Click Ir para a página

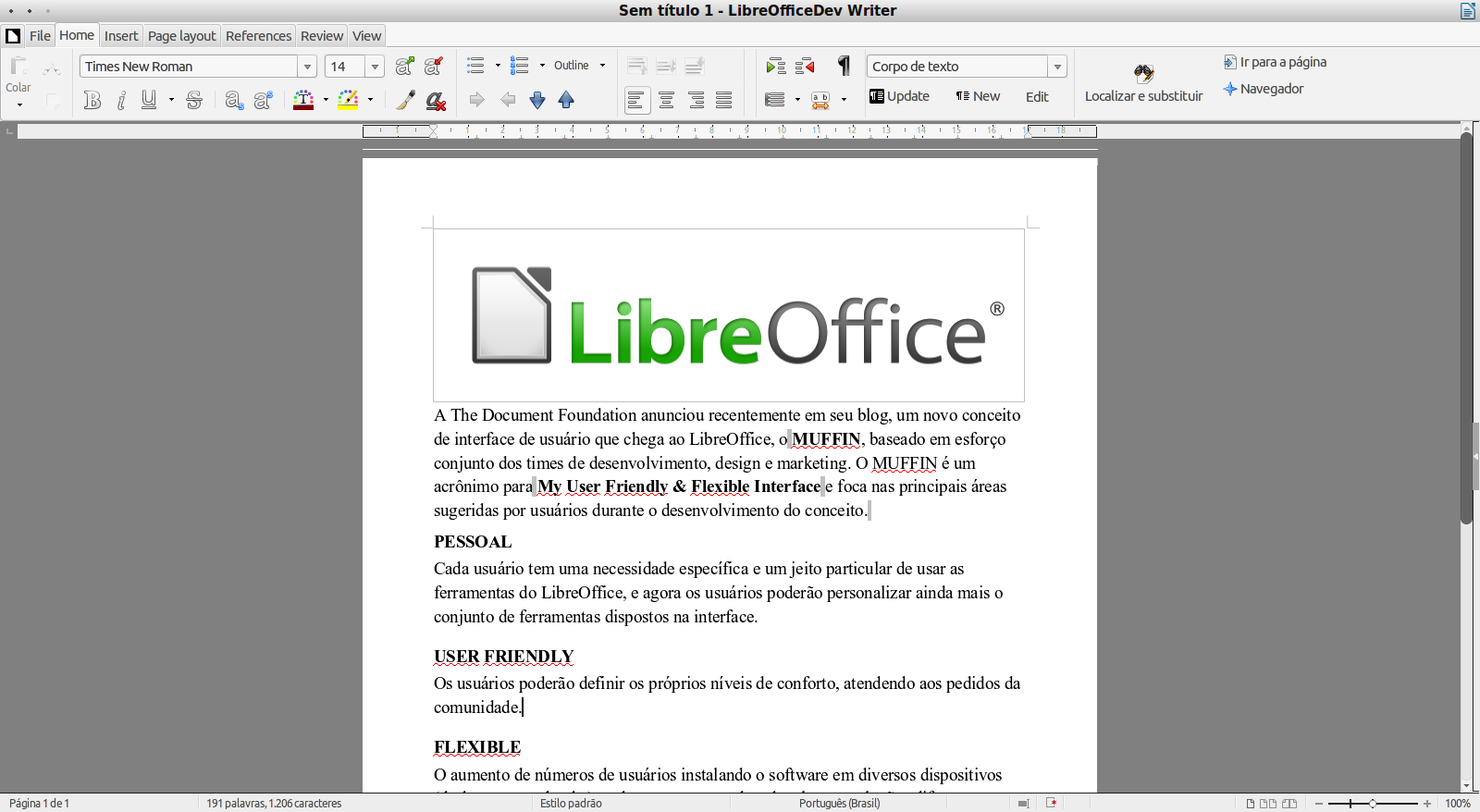tap(1275, 62)
